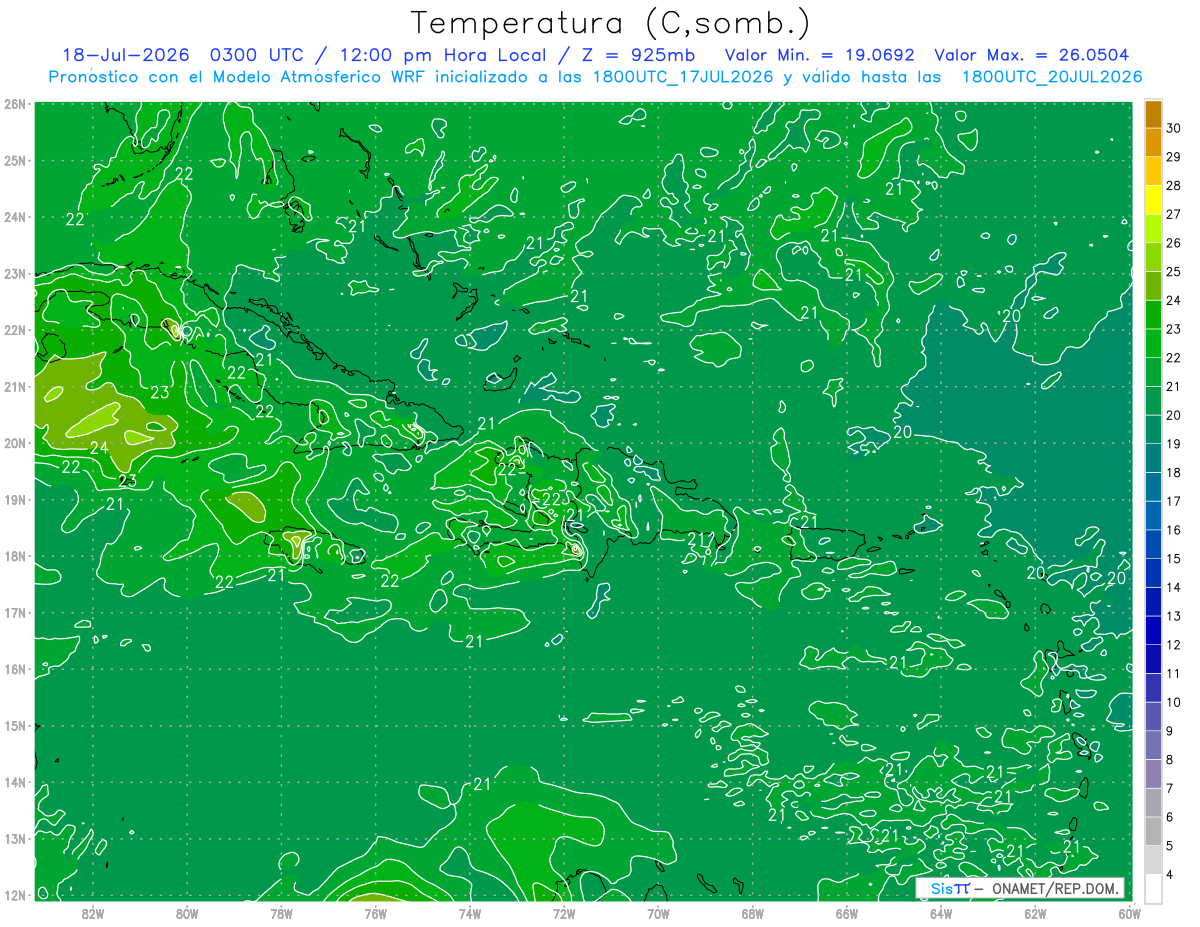The image size is (1200, 927).
Task: Click legend value "12"
Action: coord(1174,645)
